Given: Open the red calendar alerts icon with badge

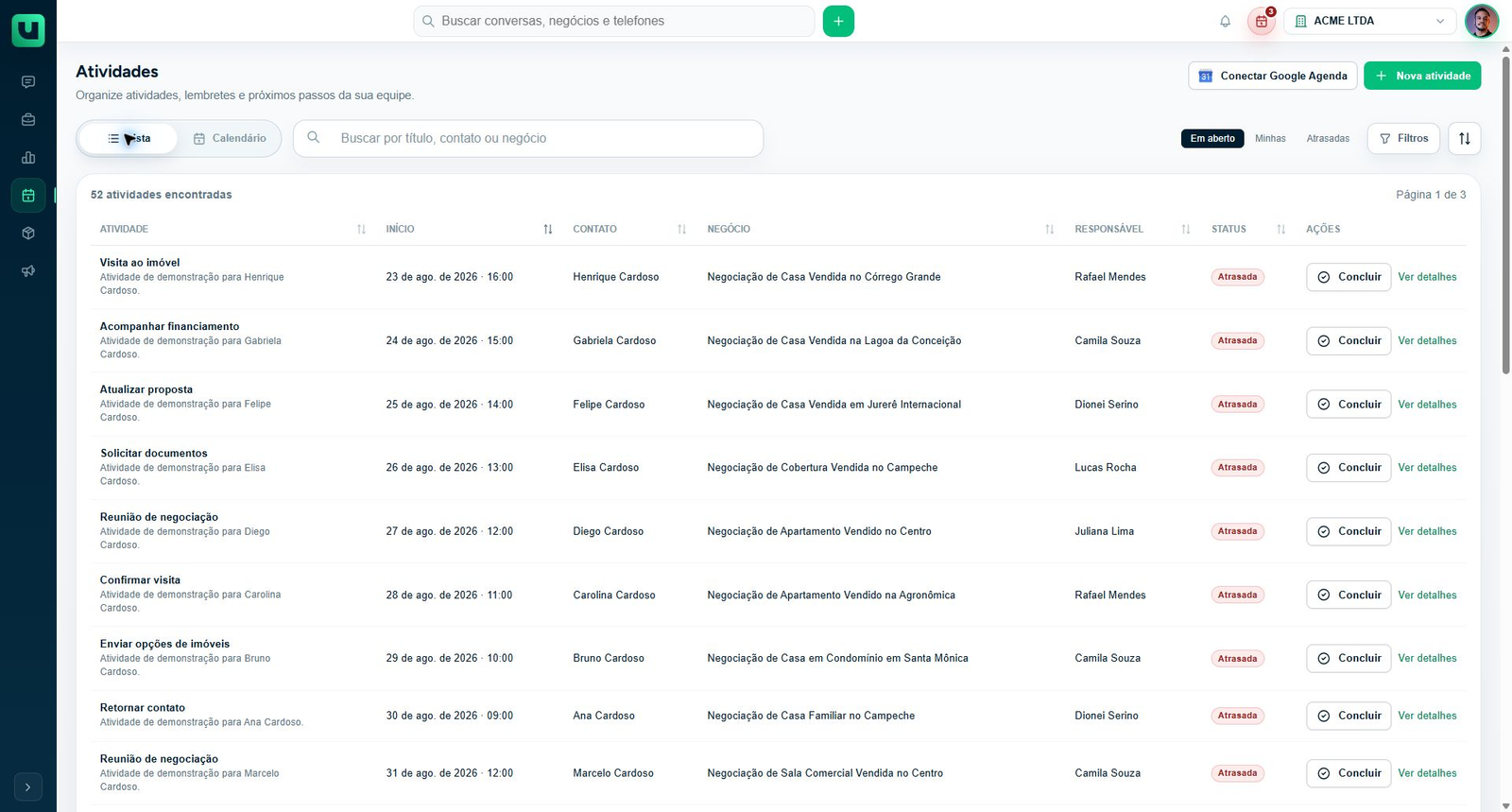Looking at the screenshot, I should click(1262, 21).
